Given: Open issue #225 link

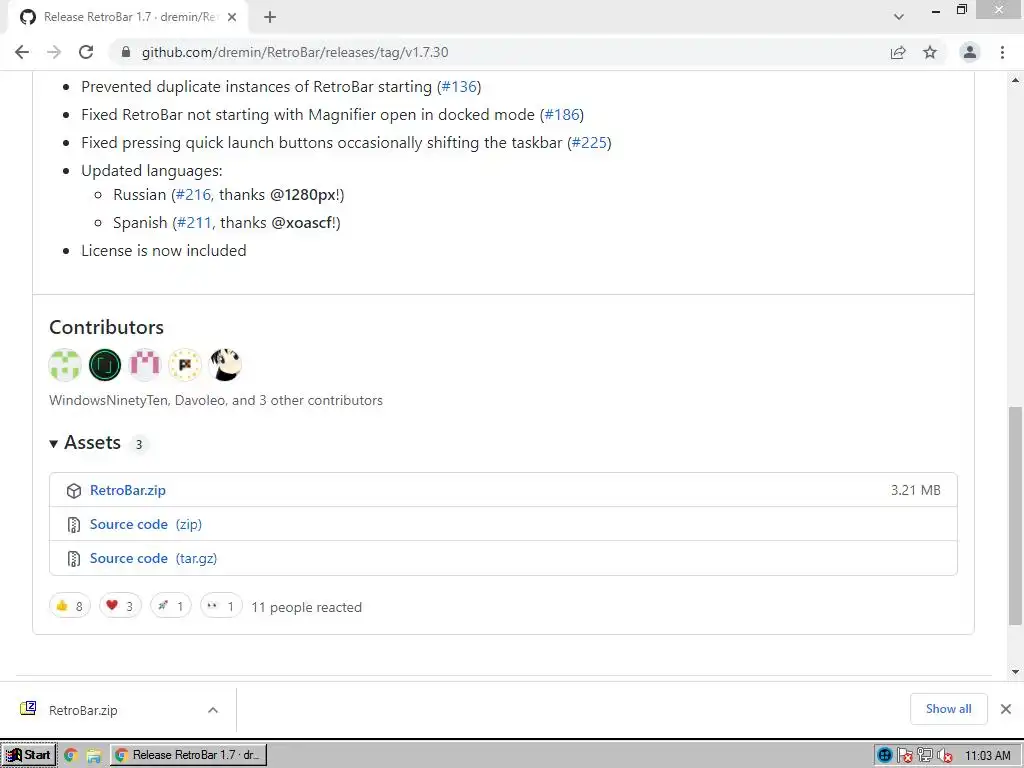Looking at the screenshot, I should click(x=589, y=143).
